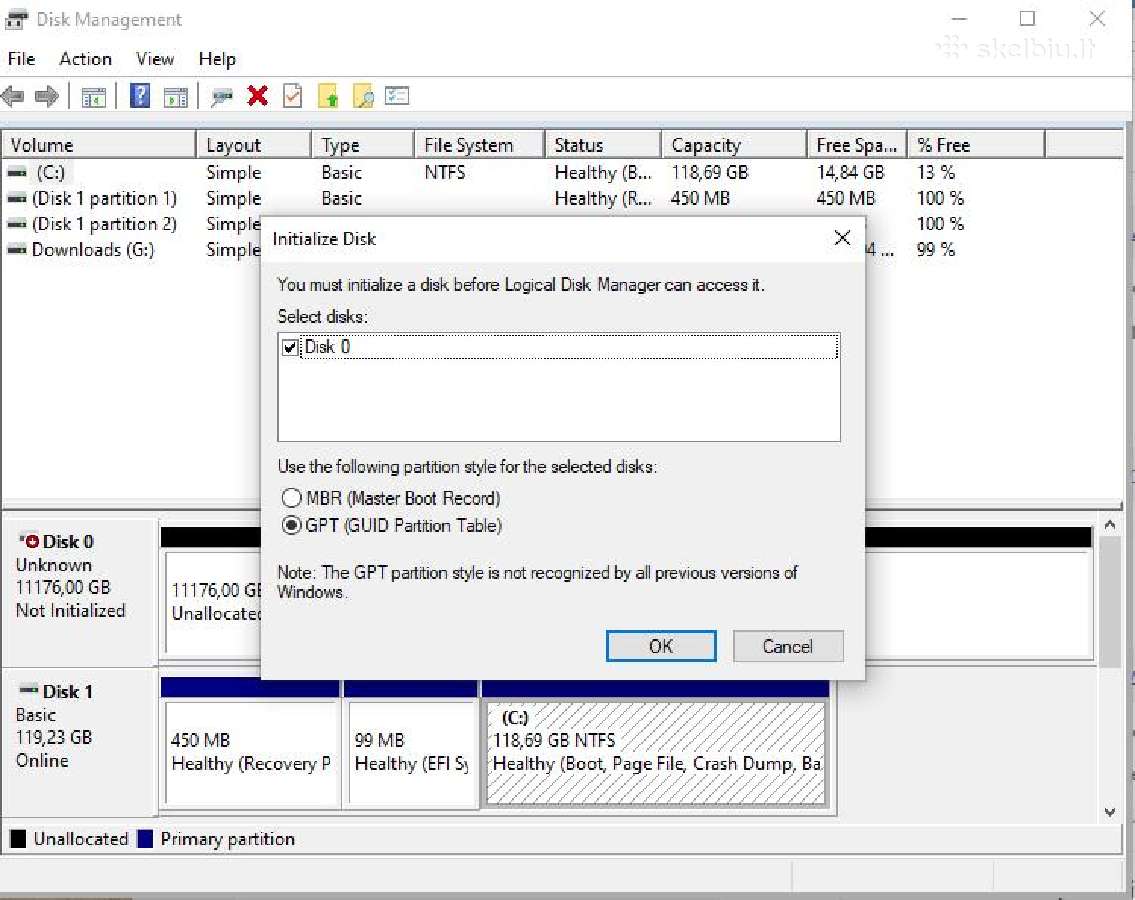Screen dimensions: 1135x900
Task: Select MBR (Master Boot Record) radio button
Action: [x=291, y=498]
